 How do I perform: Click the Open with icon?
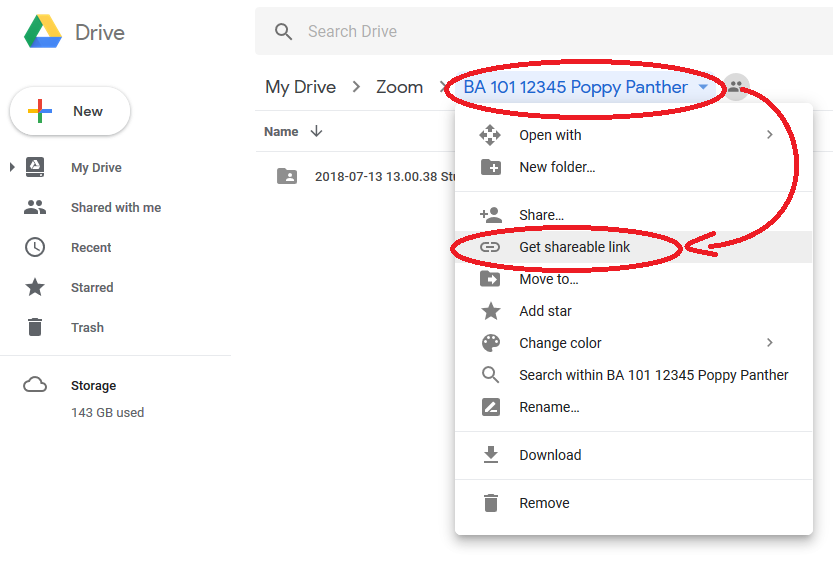coord(490,135)
